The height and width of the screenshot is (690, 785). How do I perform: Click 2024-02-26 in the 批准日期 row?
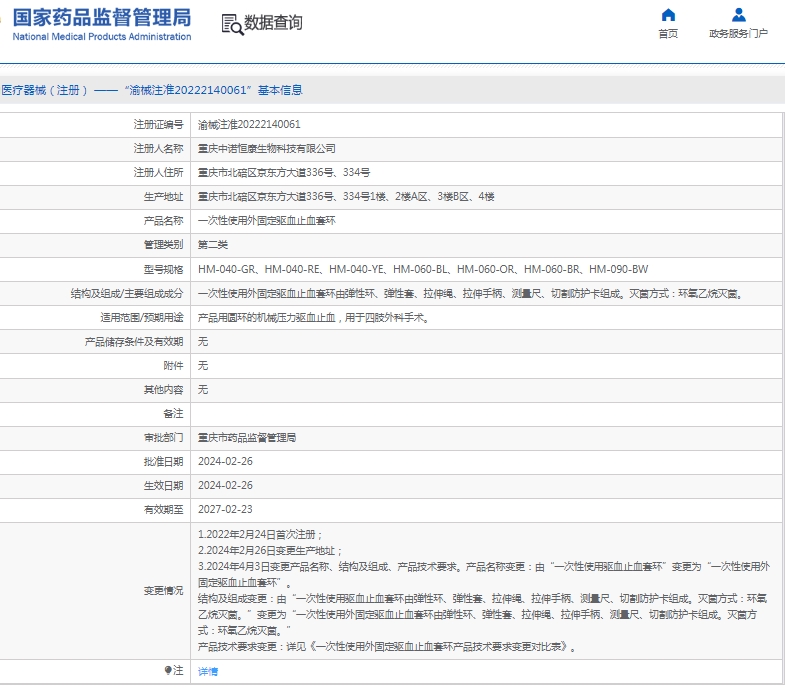225,462
